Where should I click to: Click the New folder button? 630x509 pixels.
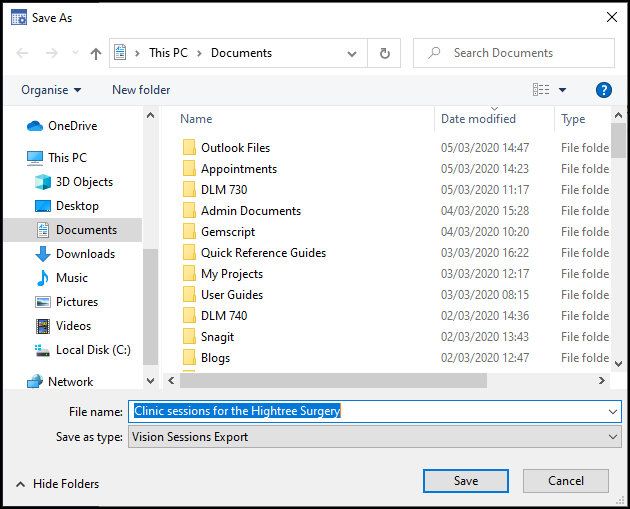(x=141, y=90)
